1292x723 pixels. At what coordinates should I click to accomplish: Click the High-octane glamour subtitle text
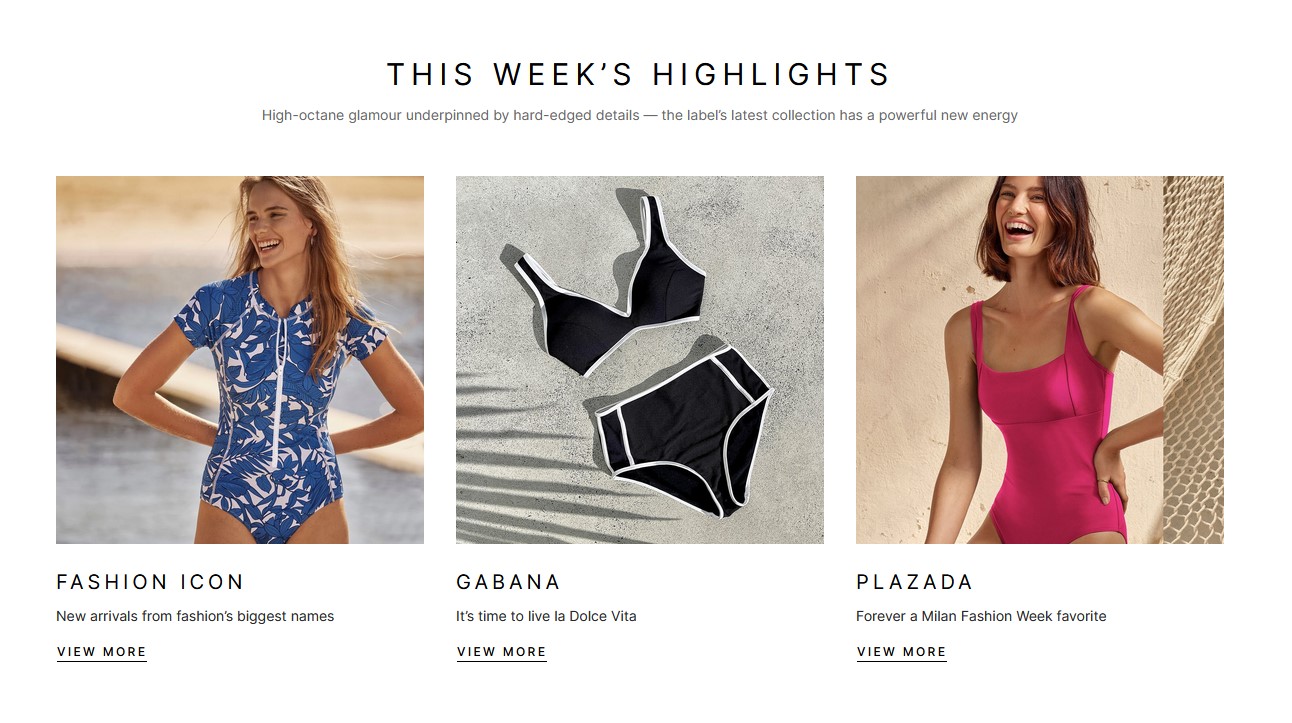640,115
